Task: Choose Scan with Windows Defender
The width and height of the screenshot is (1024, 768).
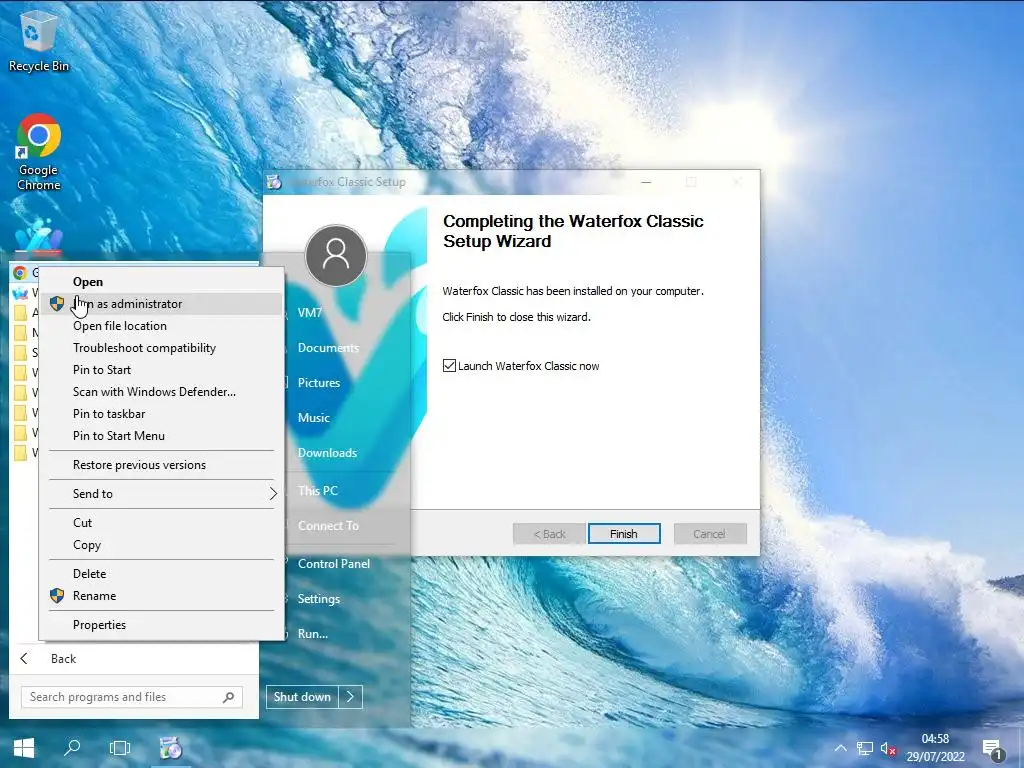Action: (161, 392)
